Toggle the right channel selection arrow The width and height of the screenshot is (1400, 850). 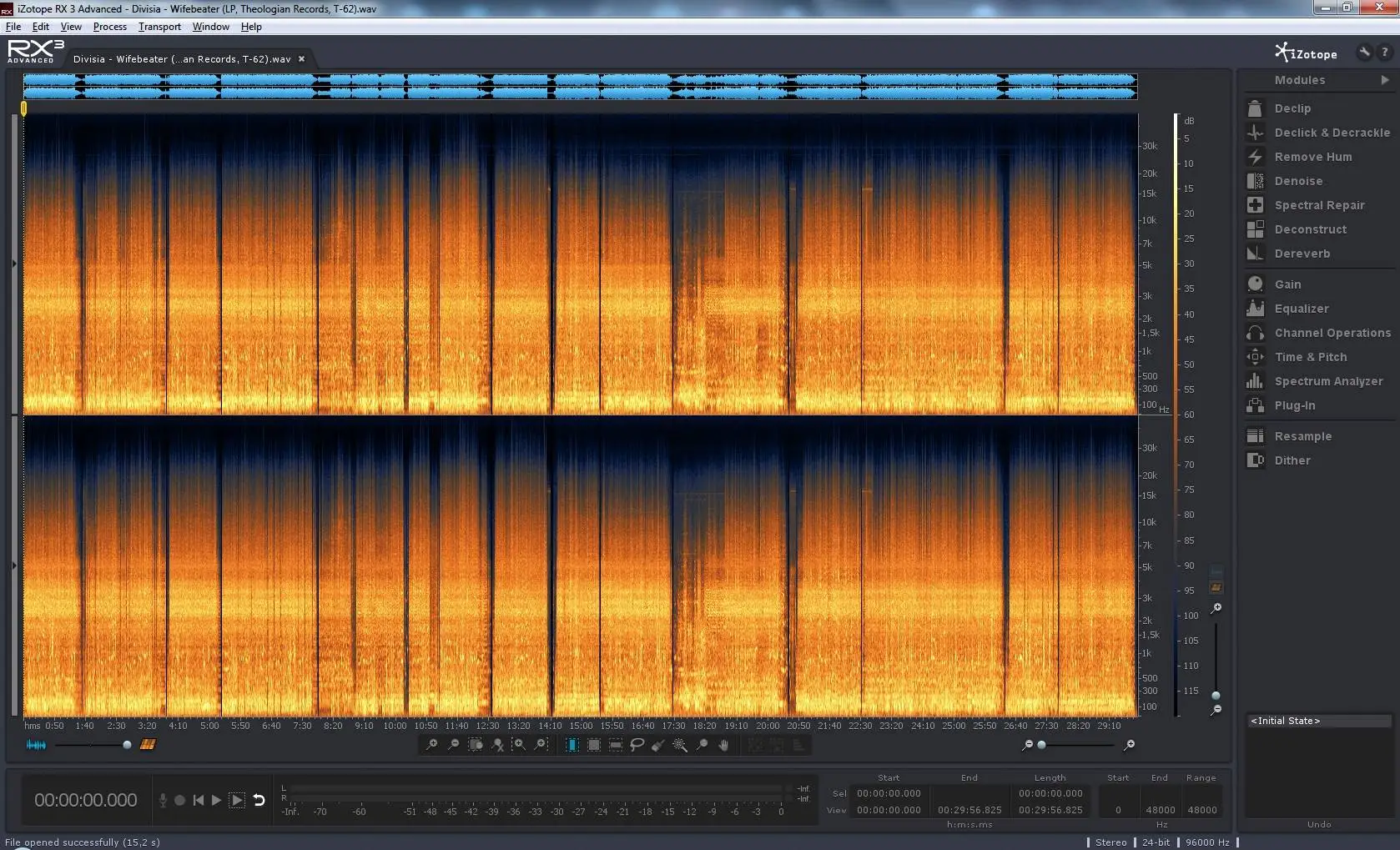coord(14,566)
